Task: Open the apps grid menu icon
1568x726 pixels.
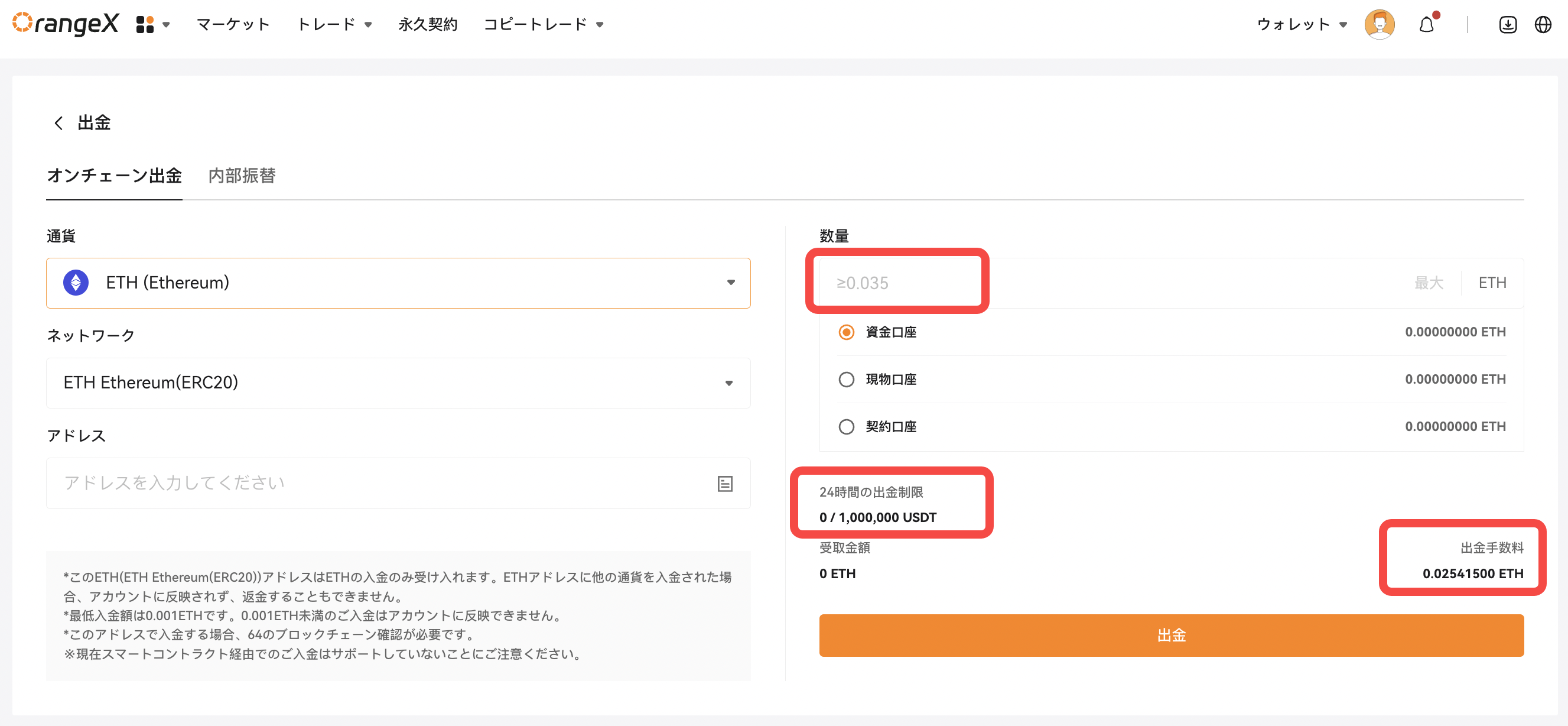Action: (145, 24)
